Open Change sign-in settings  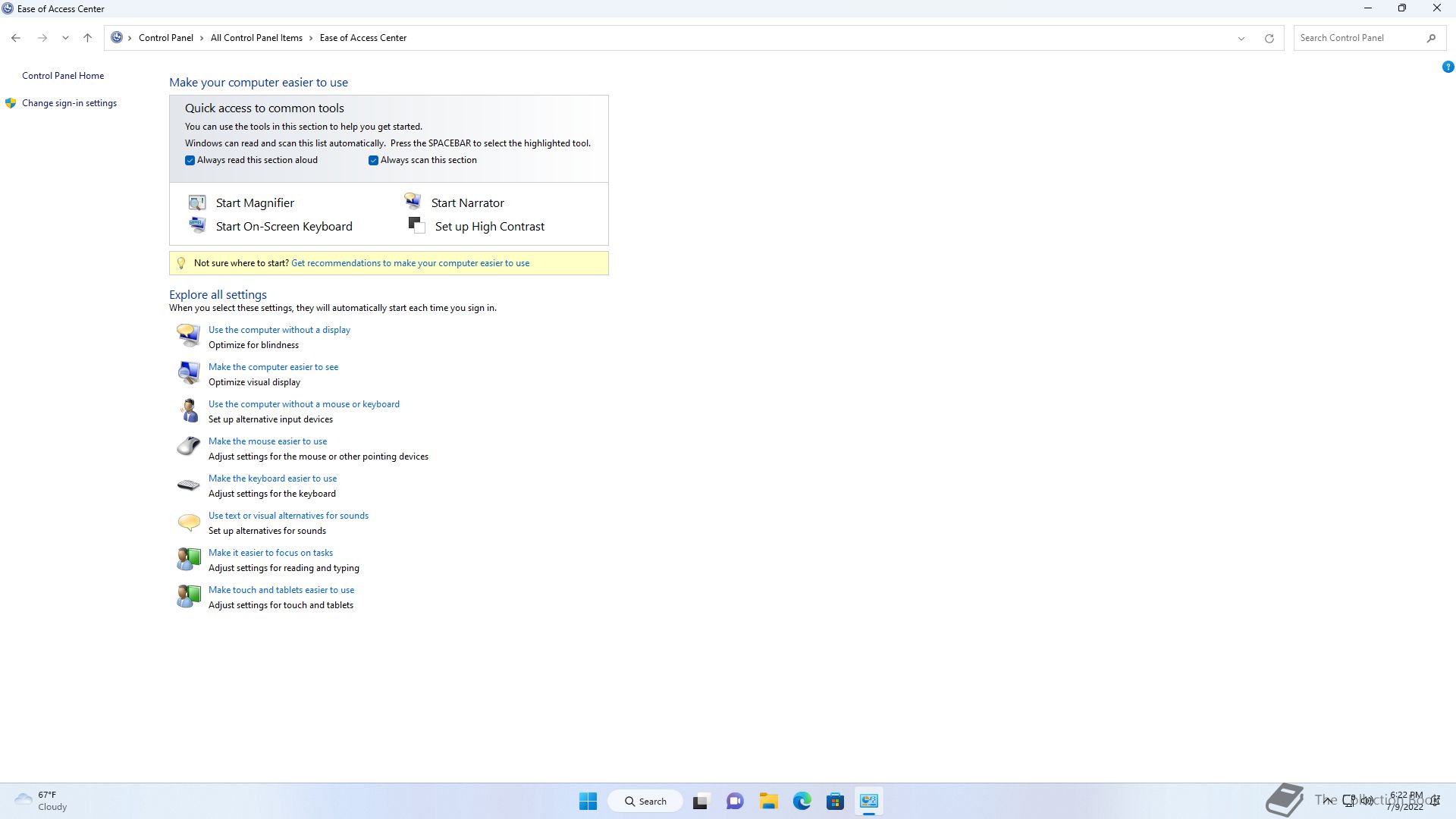(69, 103)
